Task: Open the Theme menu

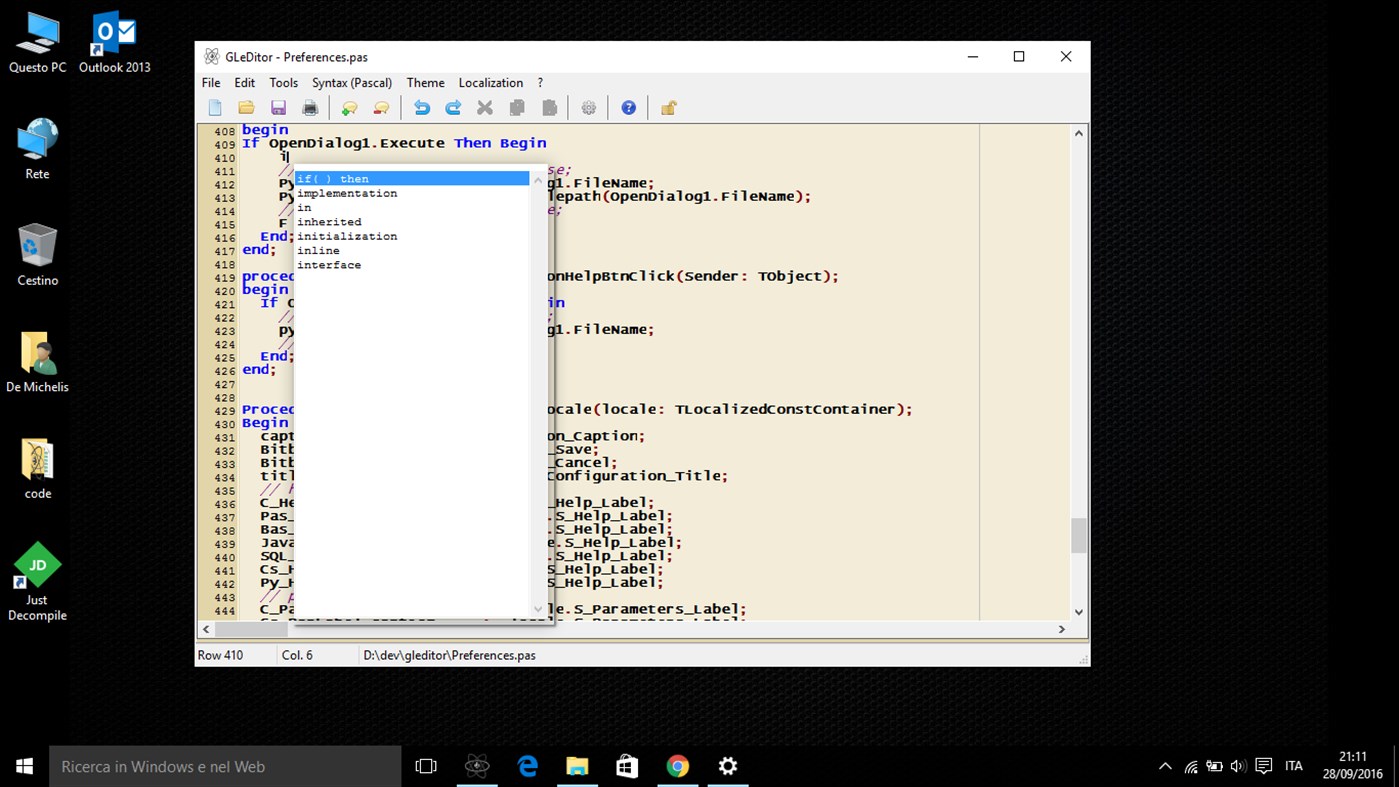Action: [425, 82]
